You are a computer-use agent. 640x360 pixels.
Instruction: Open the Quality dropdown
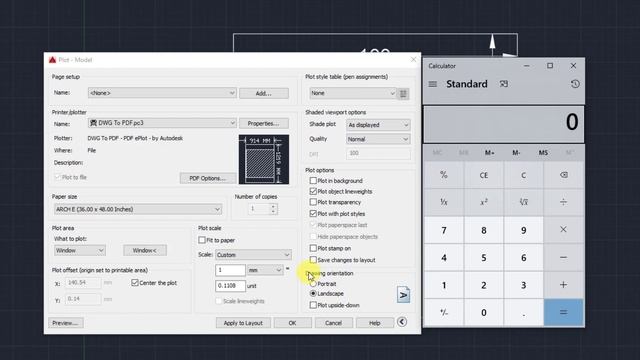coord(378,139)
